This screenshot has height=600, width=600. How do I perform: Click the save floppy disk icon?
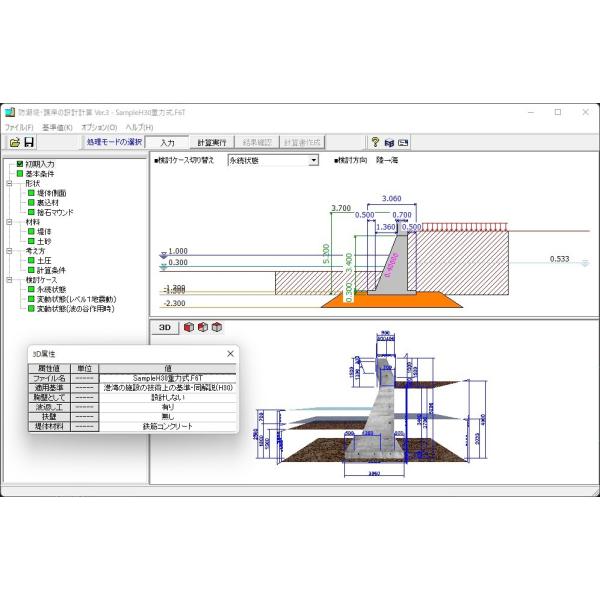point(29,143)
